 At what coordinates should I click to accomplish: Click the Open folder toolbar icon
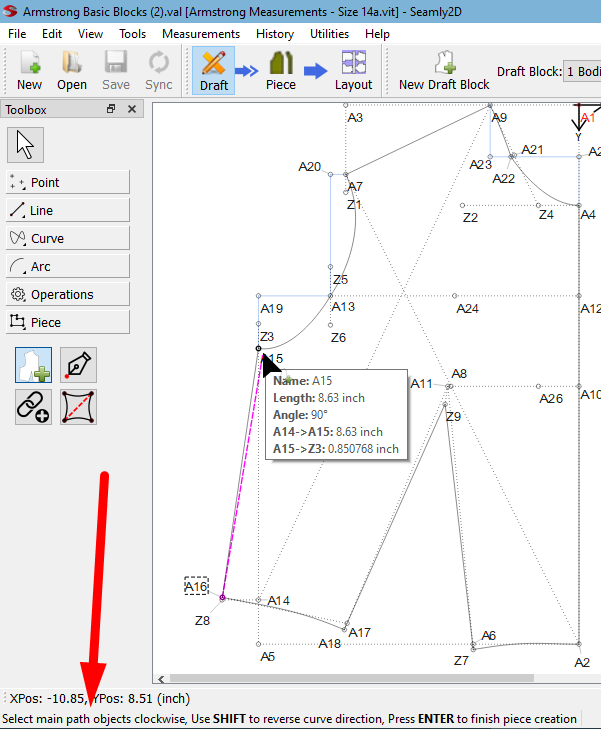click(71, 70)
